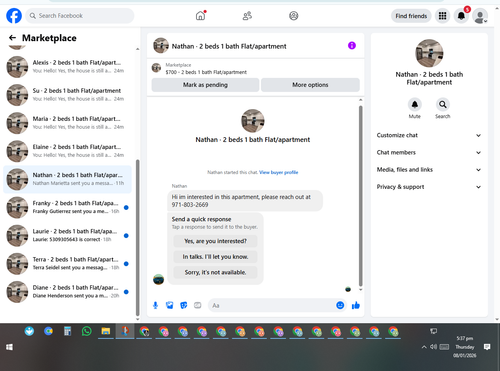Open Franky Gutierrez unread conversation
The image size is (500, 371).
[x=68, y=207]
